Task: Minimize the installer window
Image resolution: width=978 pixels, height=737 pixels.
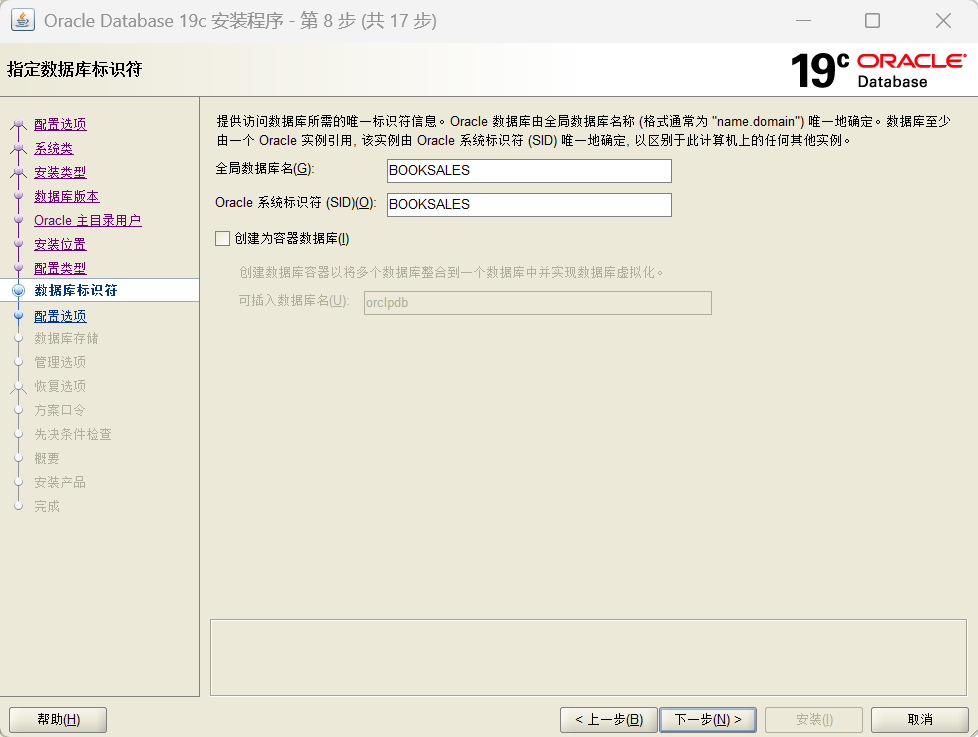Action: point(803,21)
